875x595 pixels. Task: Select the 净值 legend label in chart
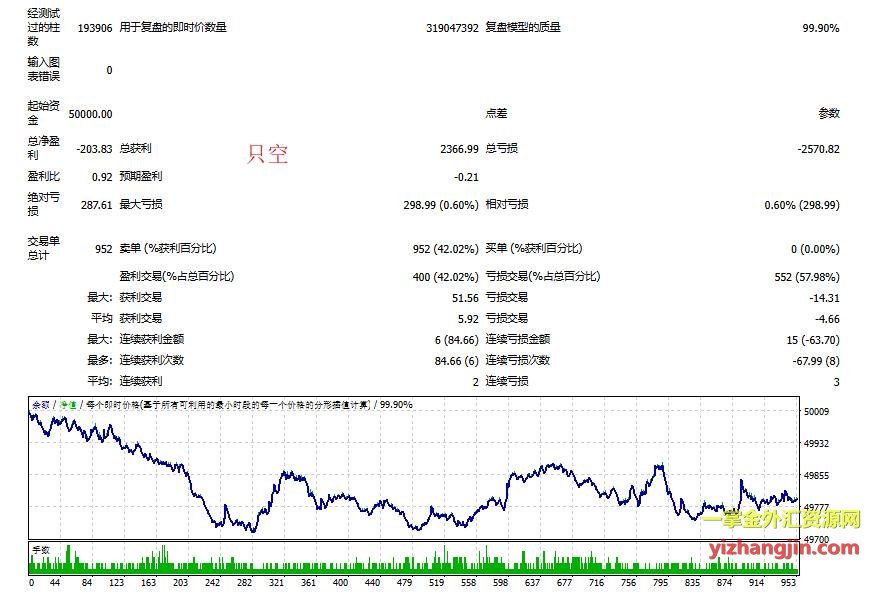[x=68, y=405]
